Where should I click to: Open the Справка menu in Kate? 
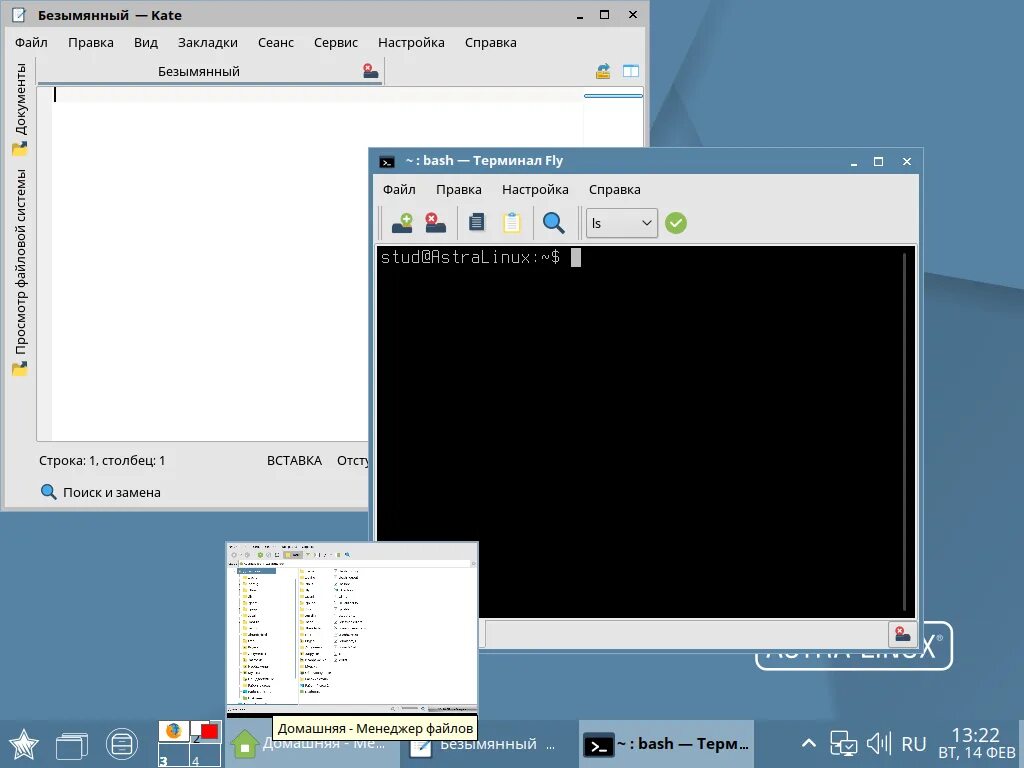(490, 42)
